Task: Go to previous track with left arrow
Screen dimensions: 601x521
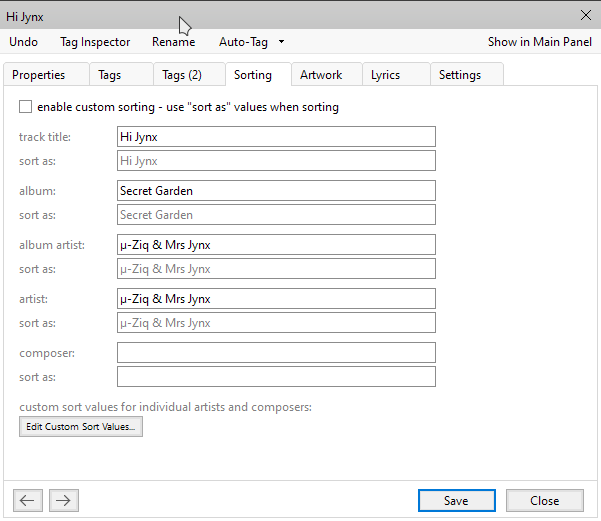Action: [x=29, y=500]
